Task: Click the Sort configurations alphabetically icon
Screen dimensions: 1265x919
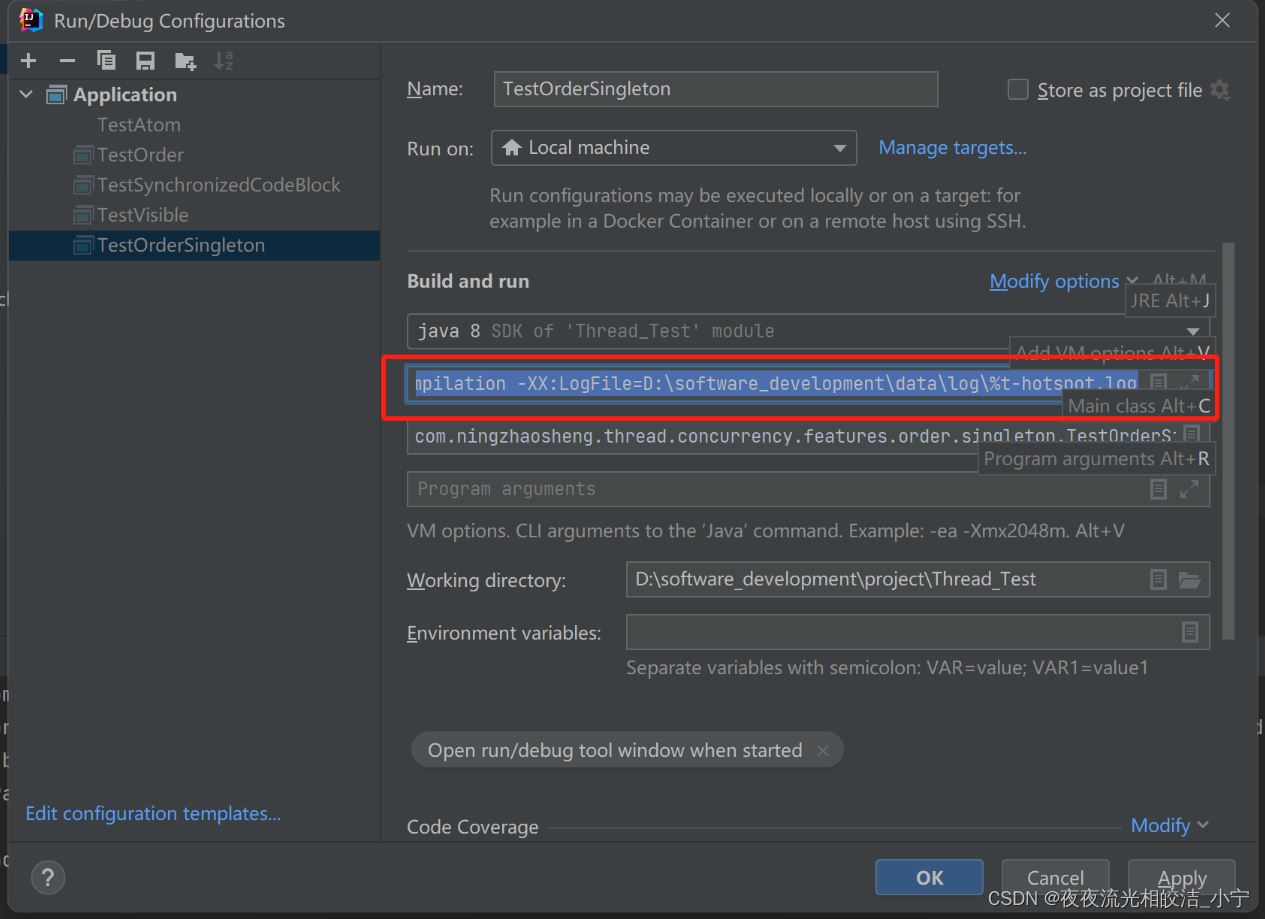Action: 224,61
